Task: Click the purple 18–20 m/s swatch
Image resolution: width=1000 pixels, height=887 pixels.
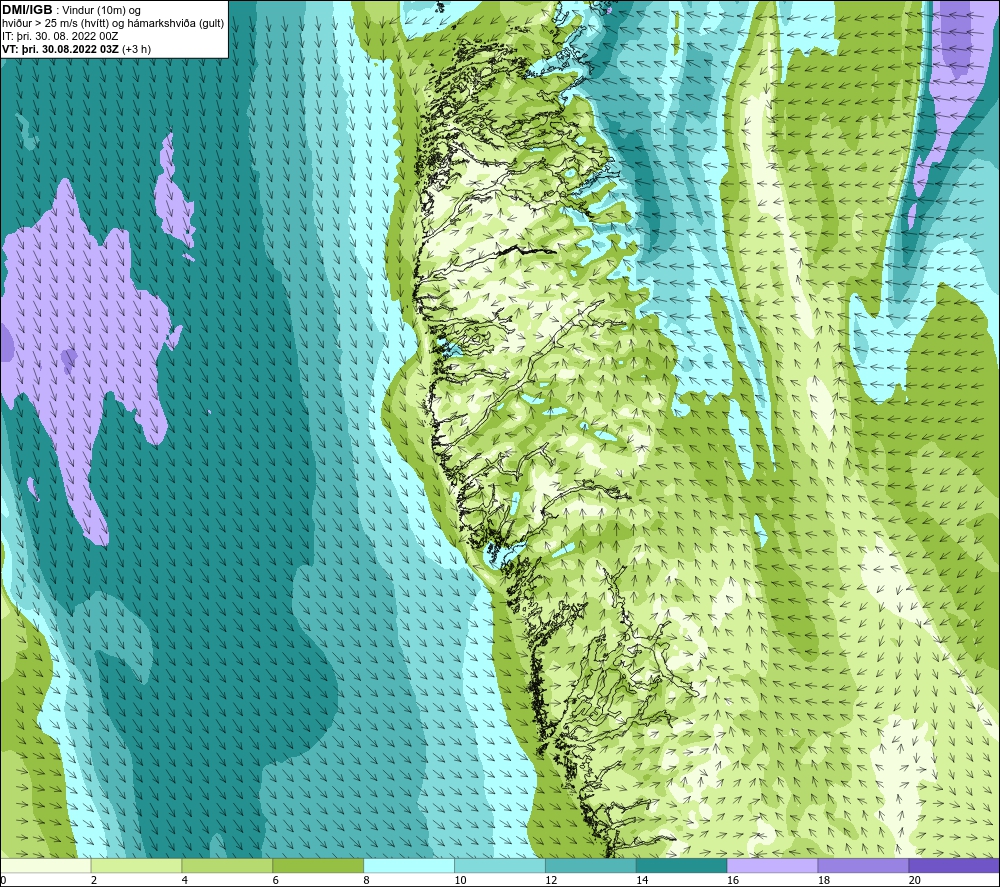Action: 863,865
